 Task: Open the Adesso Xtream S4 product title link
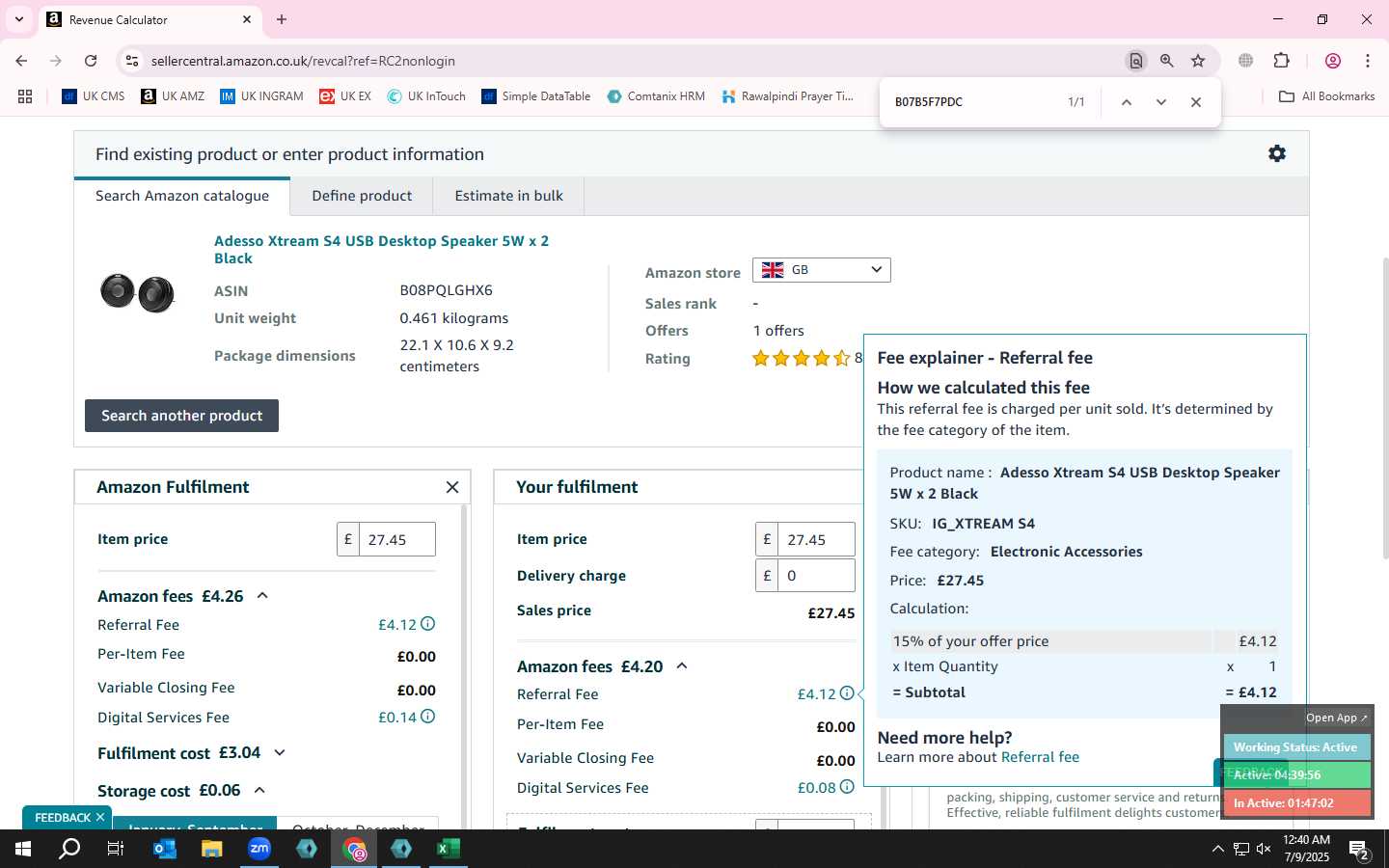[x=381, y=249]
